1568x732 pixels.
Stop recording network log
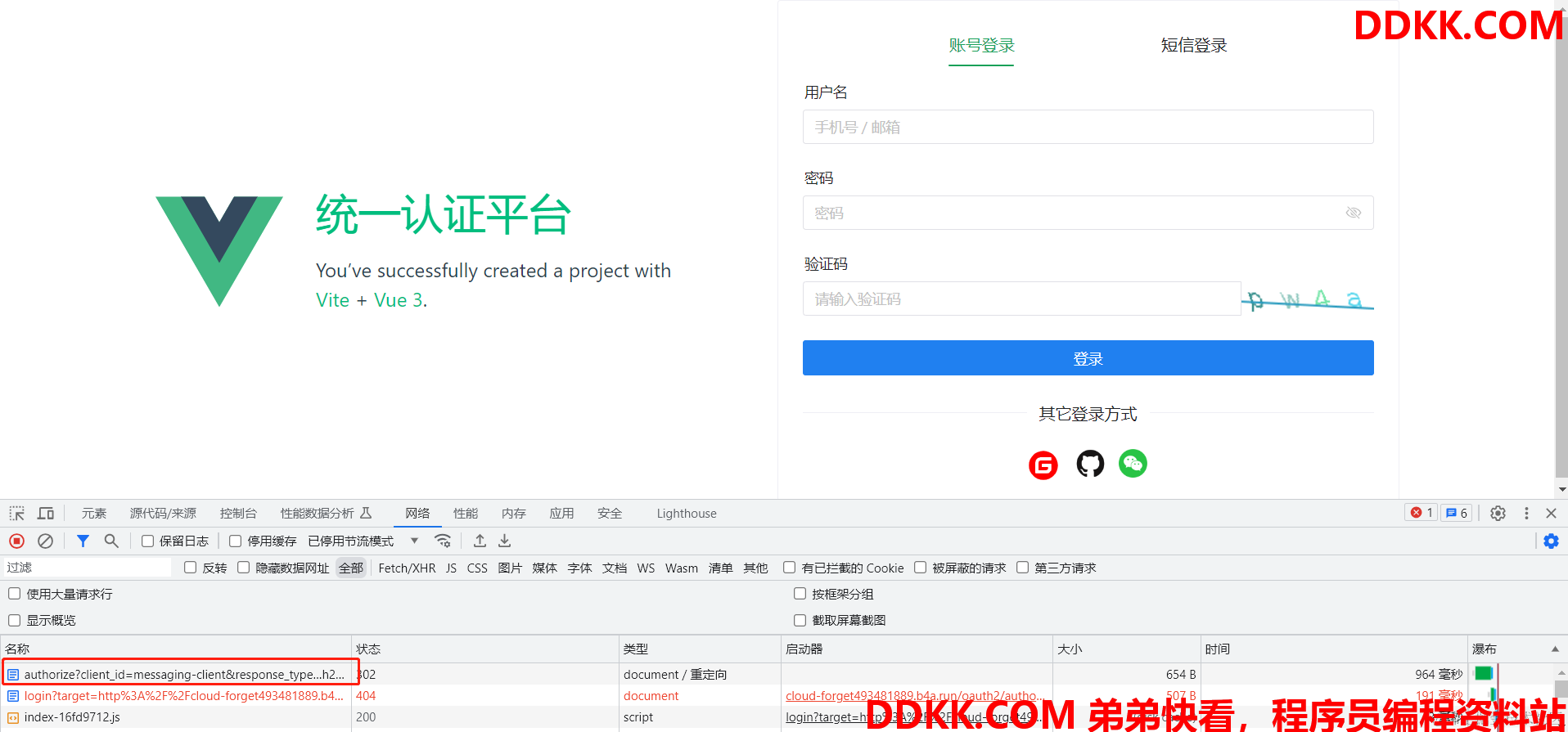(x=17, y=541)
